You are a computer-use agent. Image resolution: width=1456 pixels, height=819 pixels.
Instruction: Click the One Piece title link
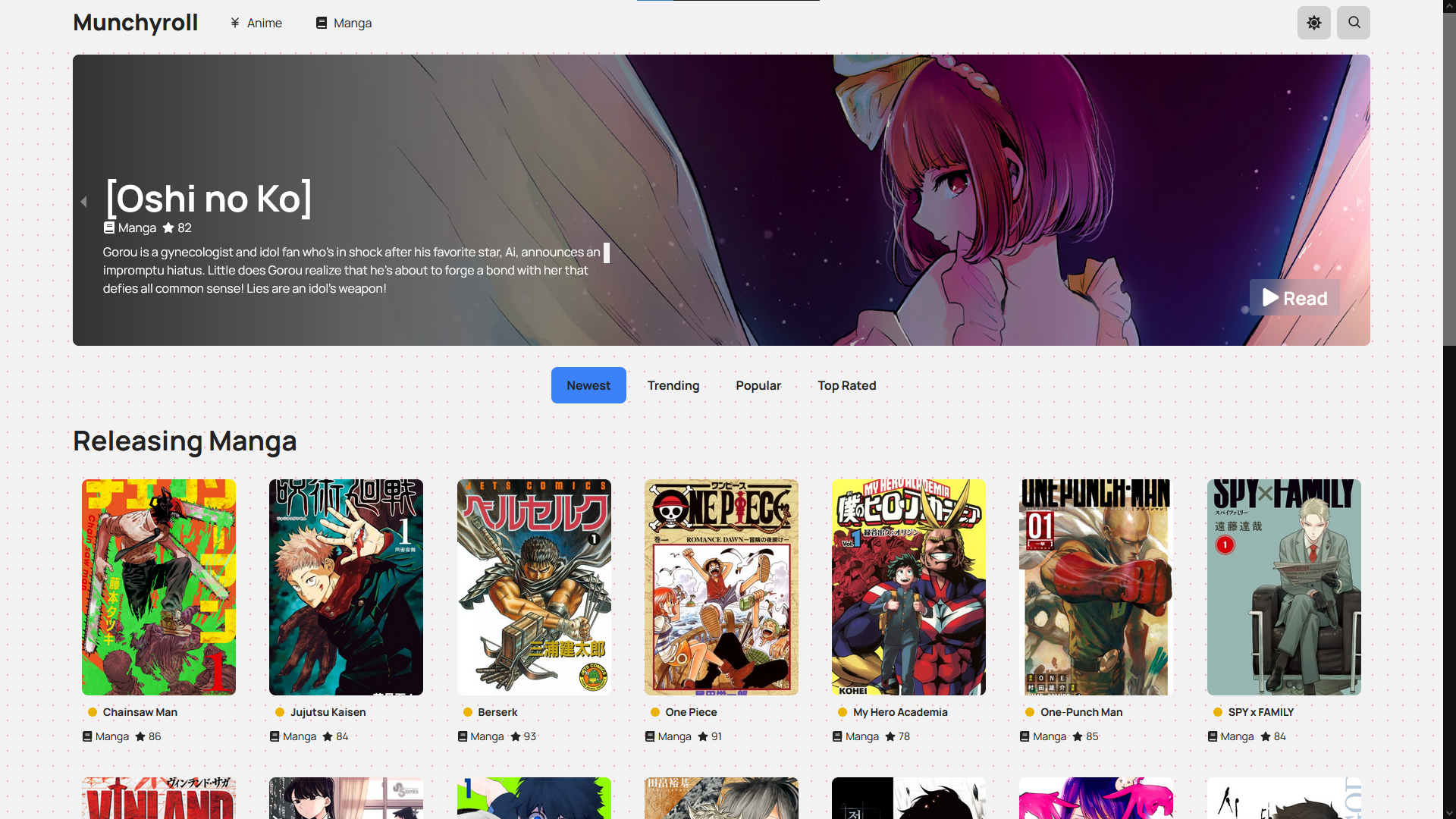click(691, 712)
